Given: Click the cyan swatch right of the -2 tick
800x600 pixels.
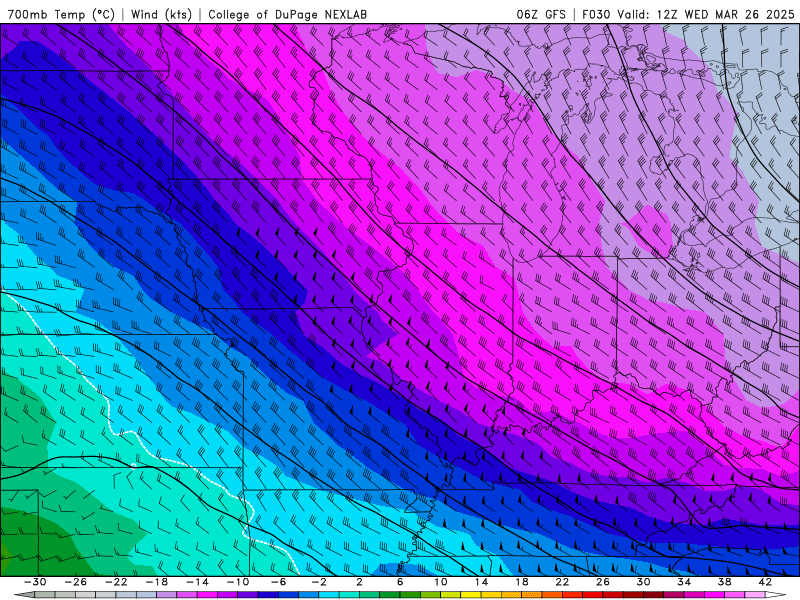Looking at the screenshot, I should pyautogui.click(x=329, y=595).
